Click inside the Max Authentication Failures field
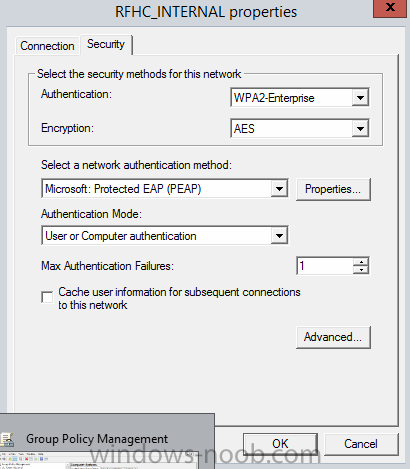Image resolution: width=410 pixels, height=469 pixels. point(325,266)
